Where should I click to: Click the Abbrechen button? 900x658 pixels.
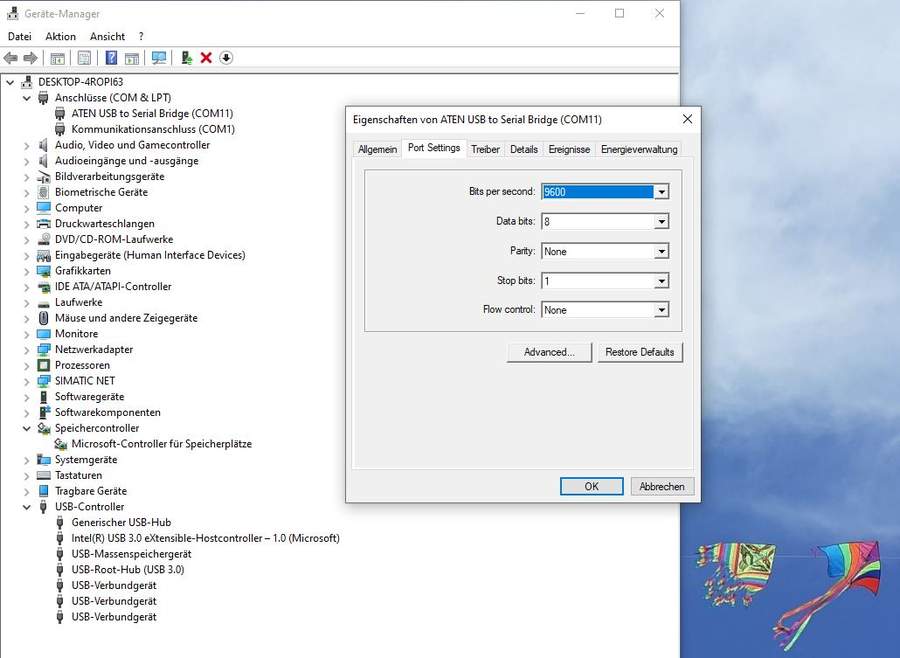[662, 486]
